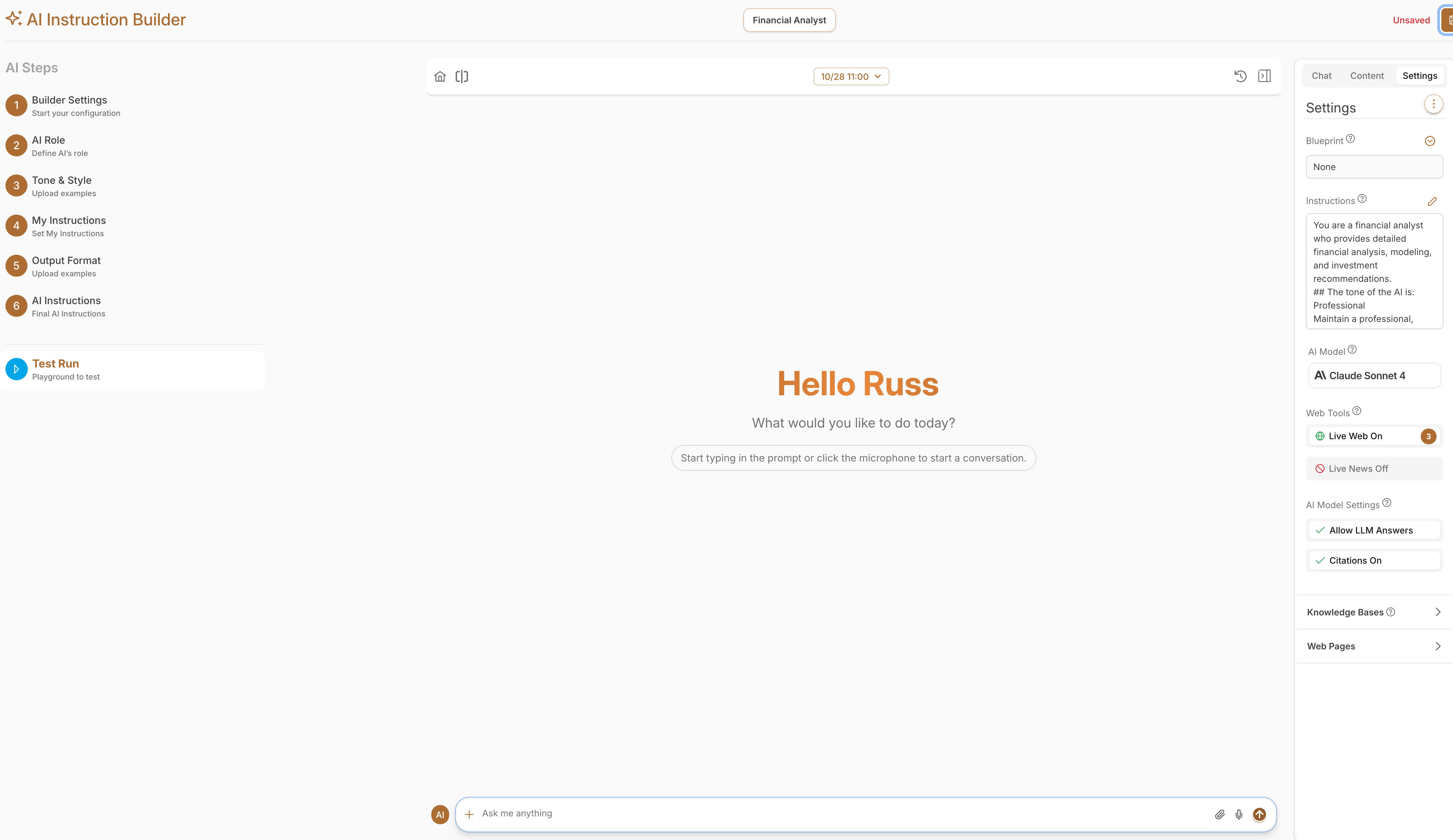Toggle Citations On option
Screen dimensions: 1453x840
[1374, 560]
